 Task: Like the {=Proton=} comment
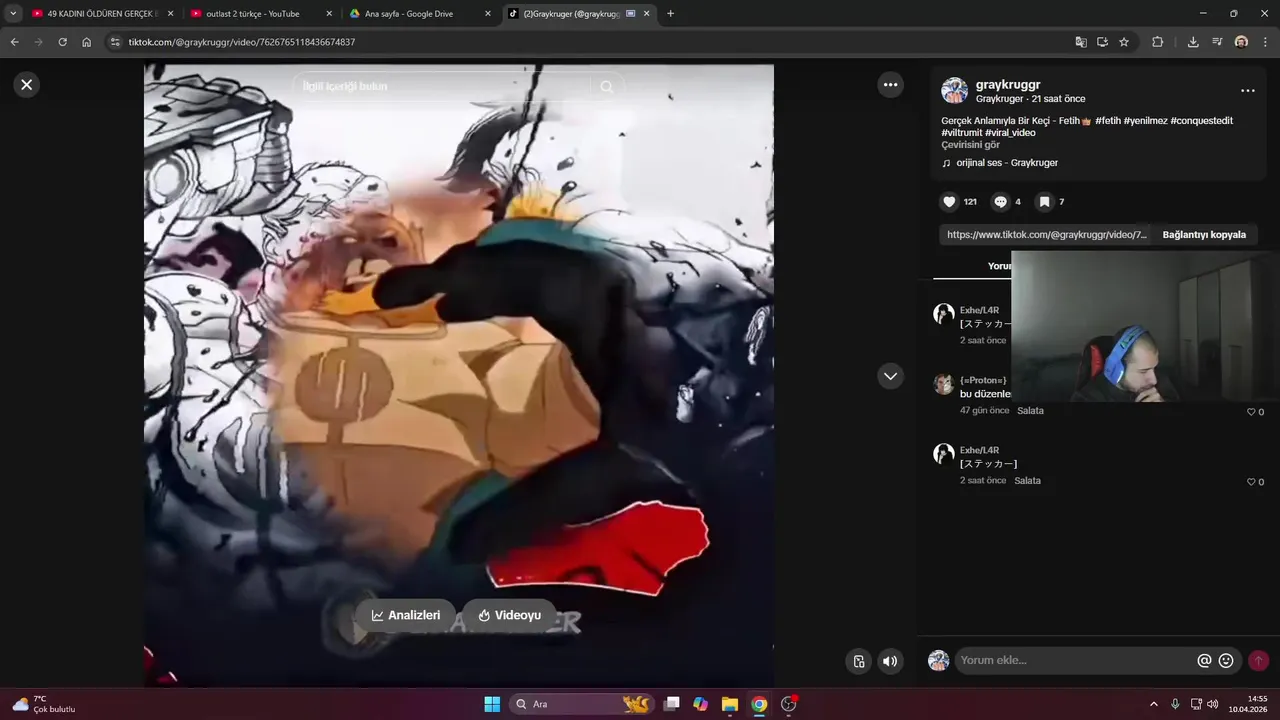(1251, 412)
